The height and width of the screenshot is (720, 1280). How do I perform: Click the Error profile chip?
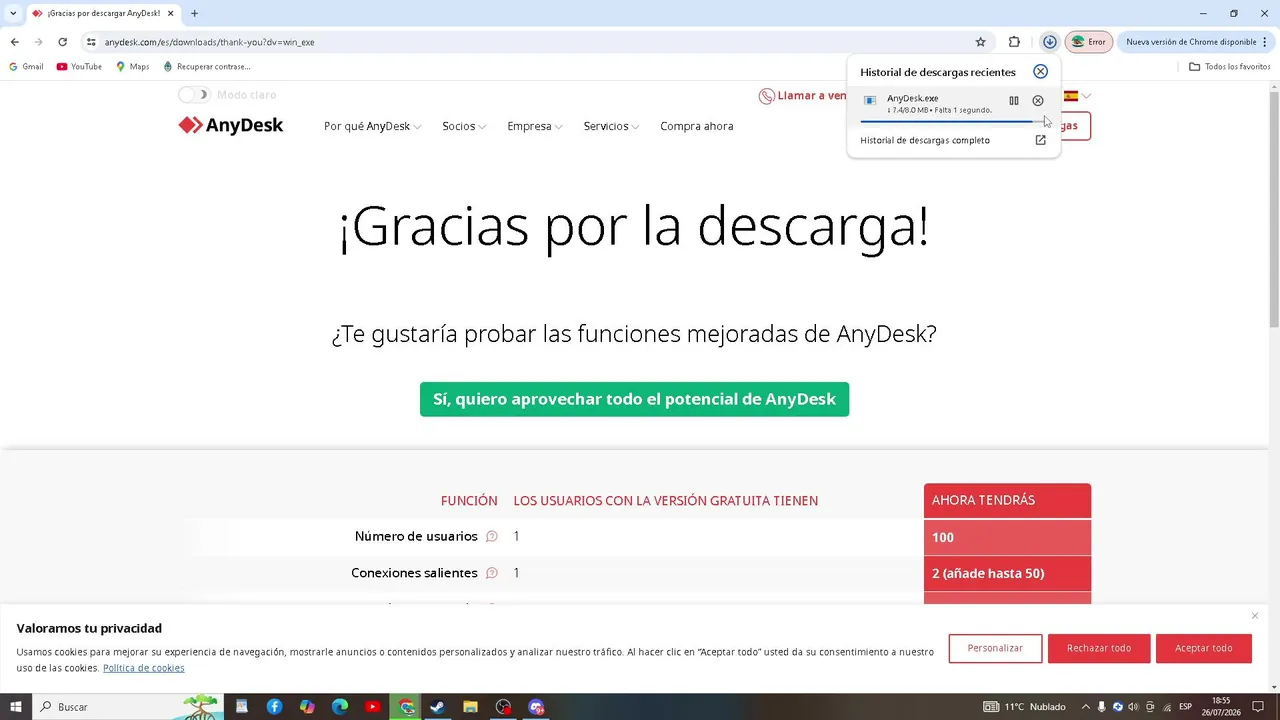(1089, 42)
